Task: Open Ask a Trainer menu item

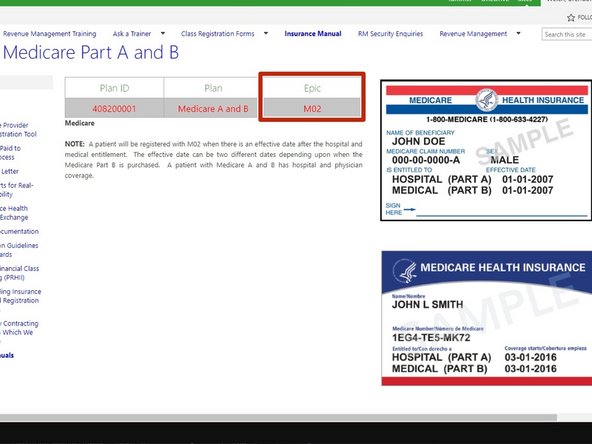Action: coord(132,34)
